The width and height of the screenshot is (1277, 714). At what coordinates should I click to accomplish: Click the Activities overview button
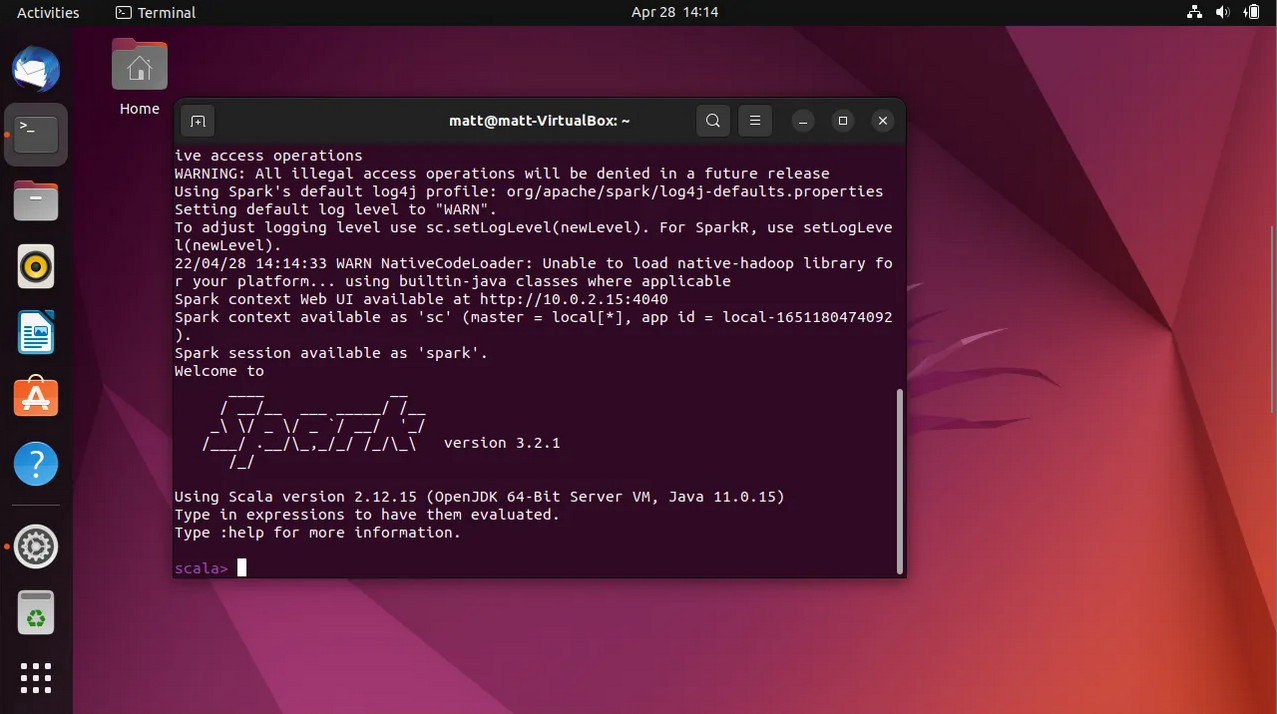point(48,13)
